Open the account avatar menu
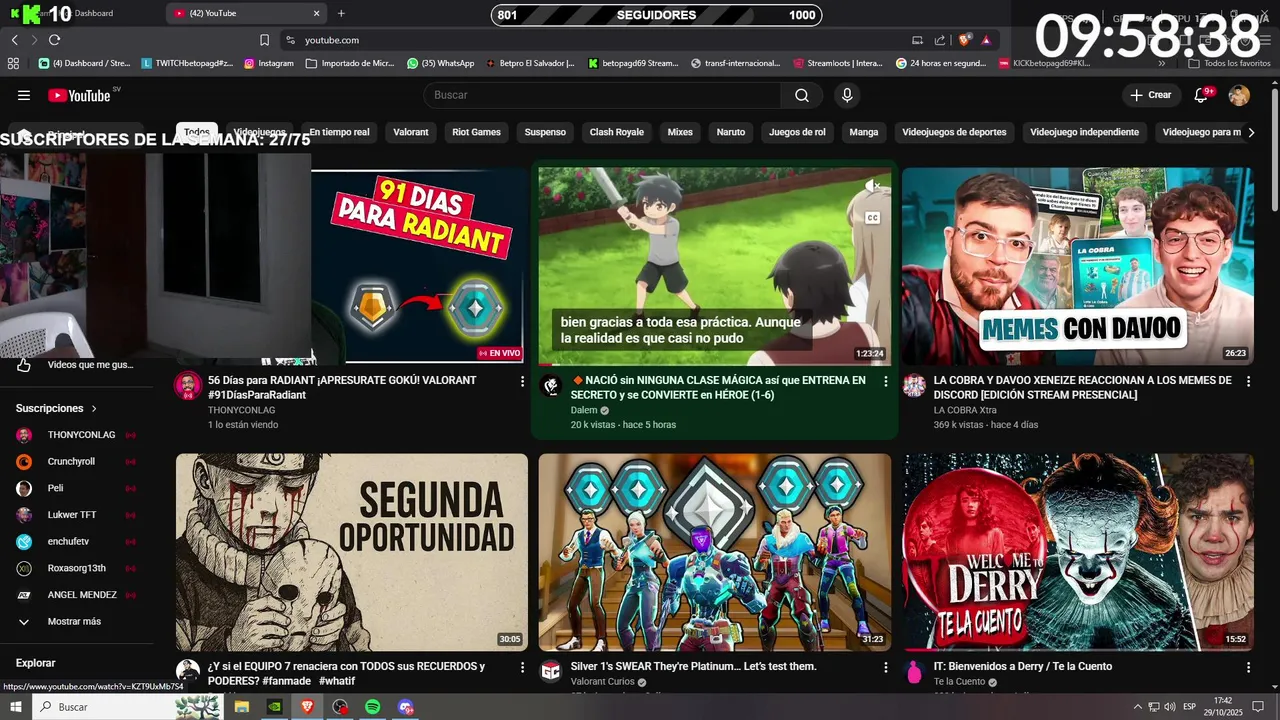 pyautogui.click(x=1239, y=95)
